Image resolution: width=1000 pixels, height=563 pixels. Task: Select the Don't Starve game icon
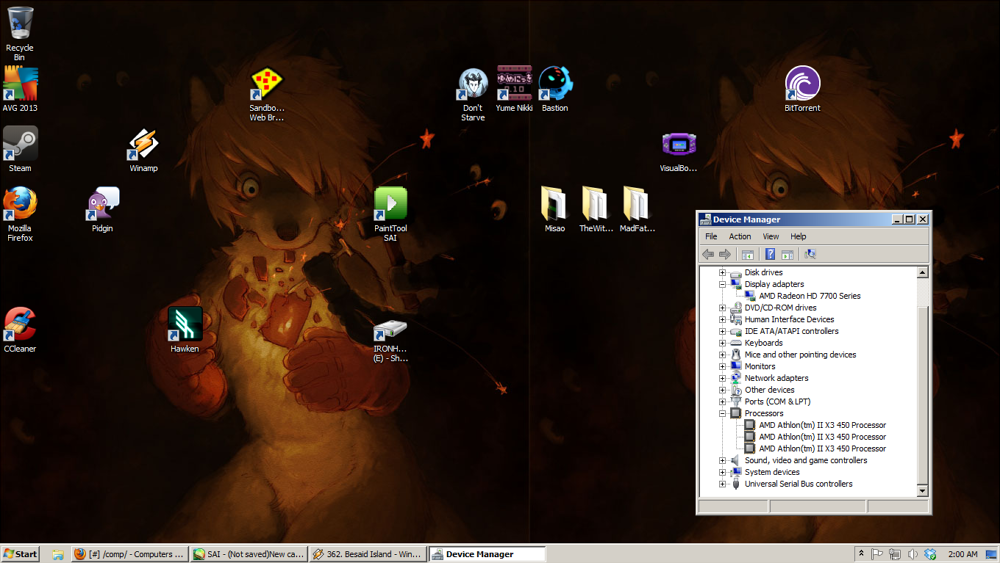(473, 94)
